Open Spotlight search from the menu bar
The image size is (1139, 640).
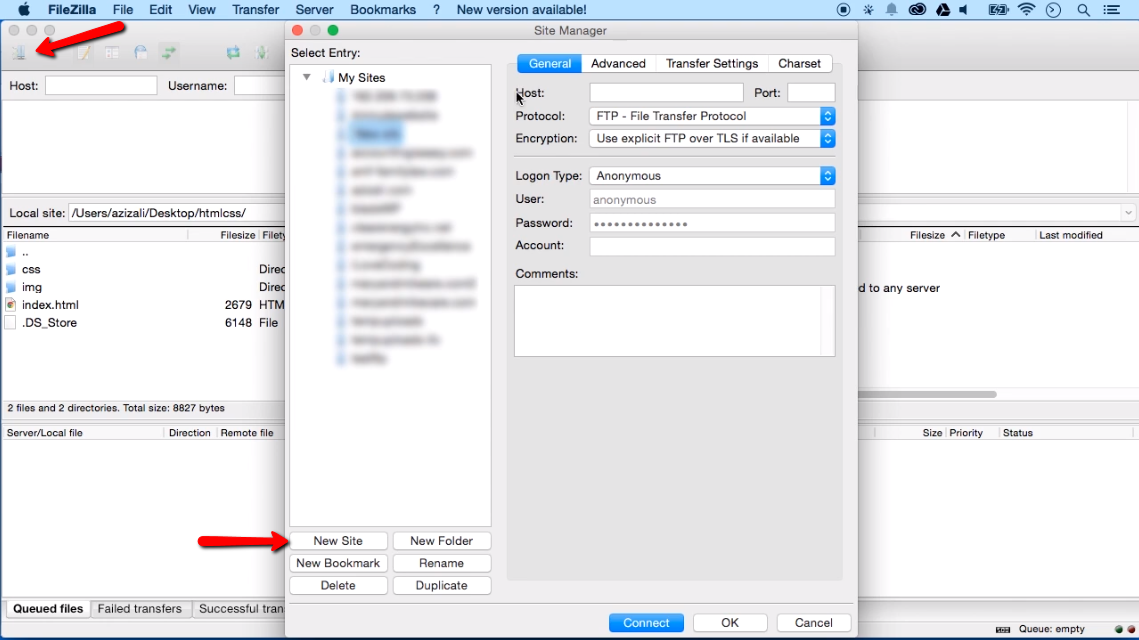1083,10
